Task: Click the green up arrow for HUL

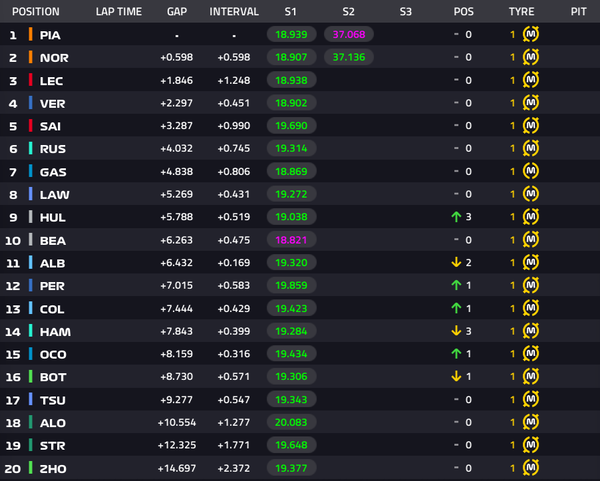Action: (456, 217)
